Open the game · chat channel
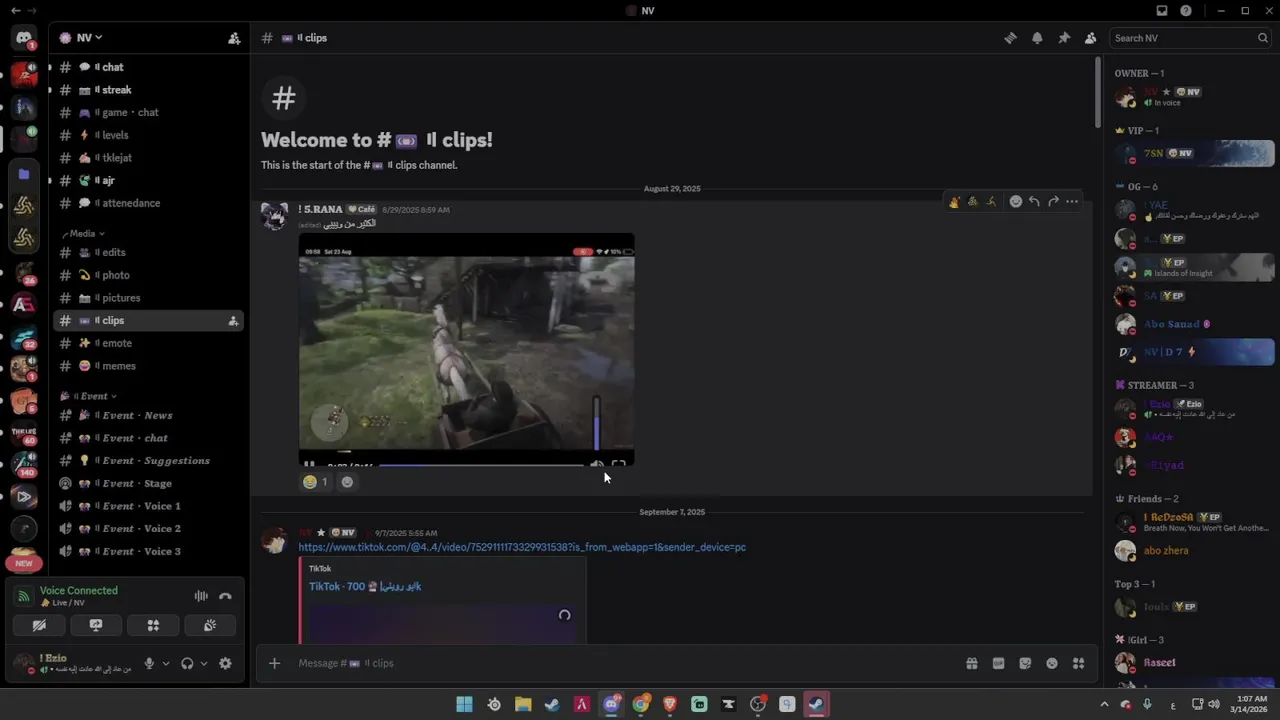The image size is (1280, 720). coord(148,113)
